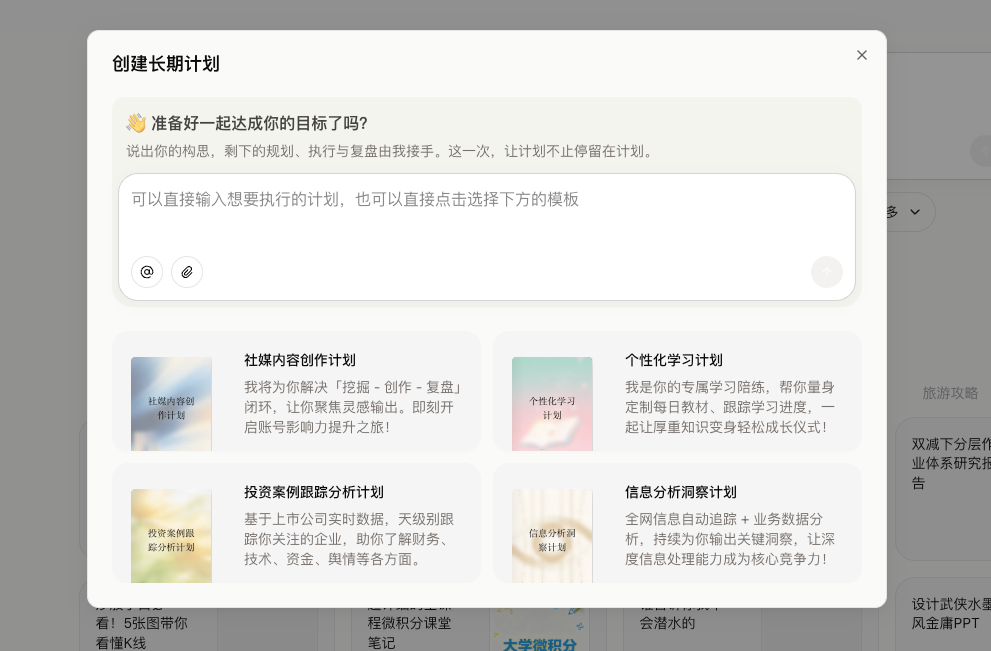Click the paperclip attachment icon
The image size is (991, 651).
click(187, 272)
